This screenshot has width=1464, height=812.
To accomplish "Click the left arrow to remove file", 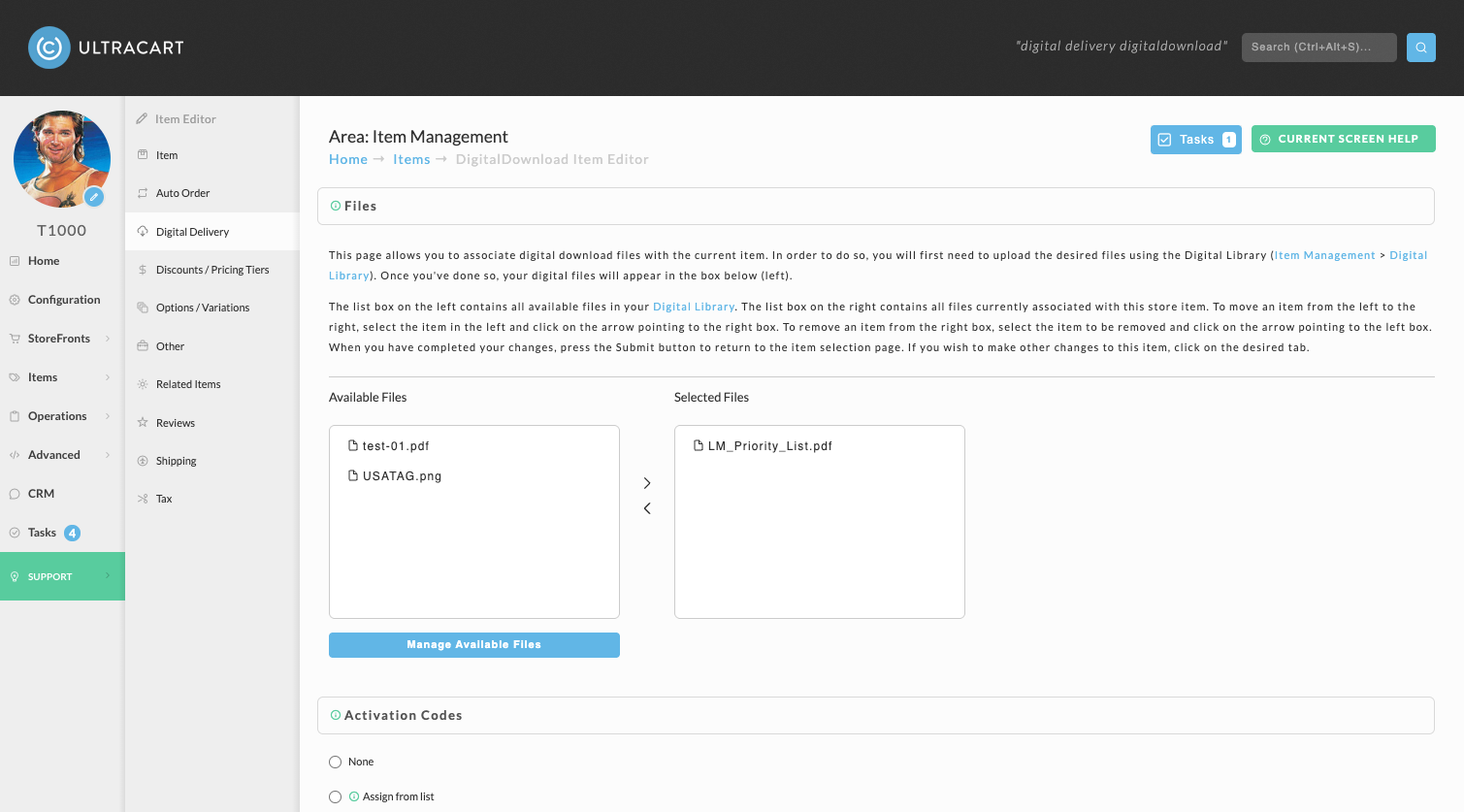I will tap(647, 508).
